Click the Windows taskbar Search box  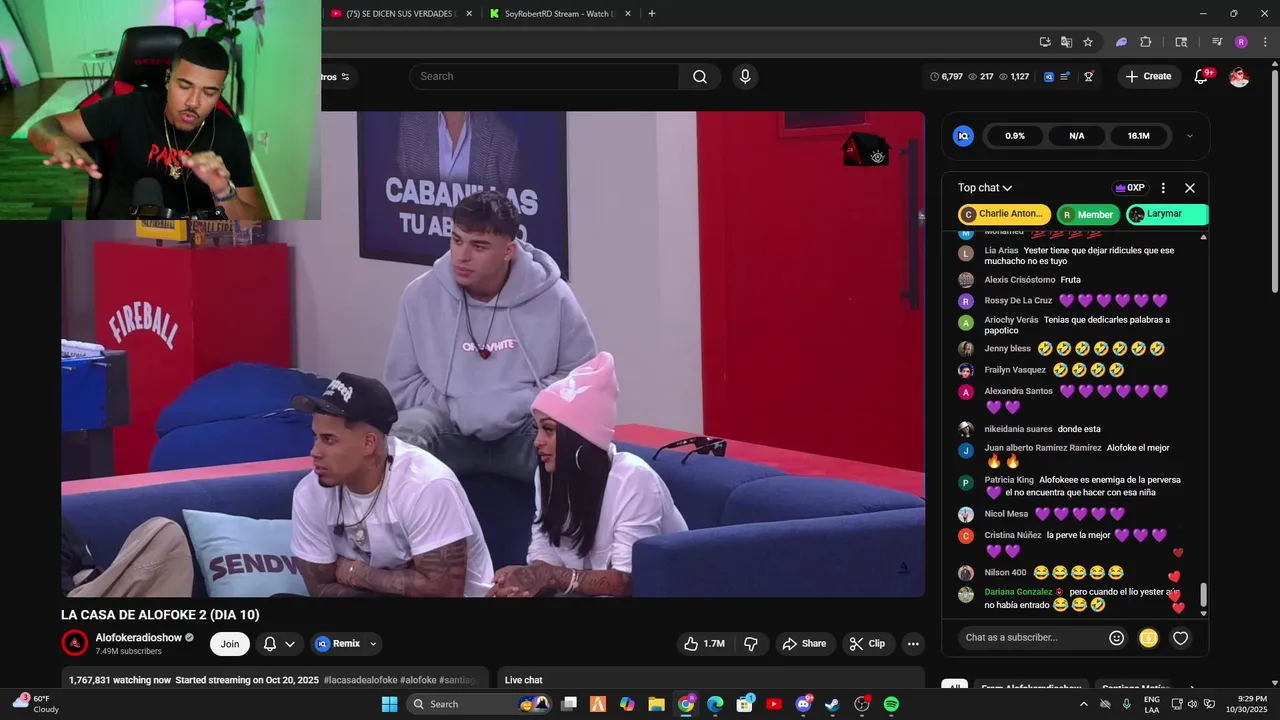478,704
